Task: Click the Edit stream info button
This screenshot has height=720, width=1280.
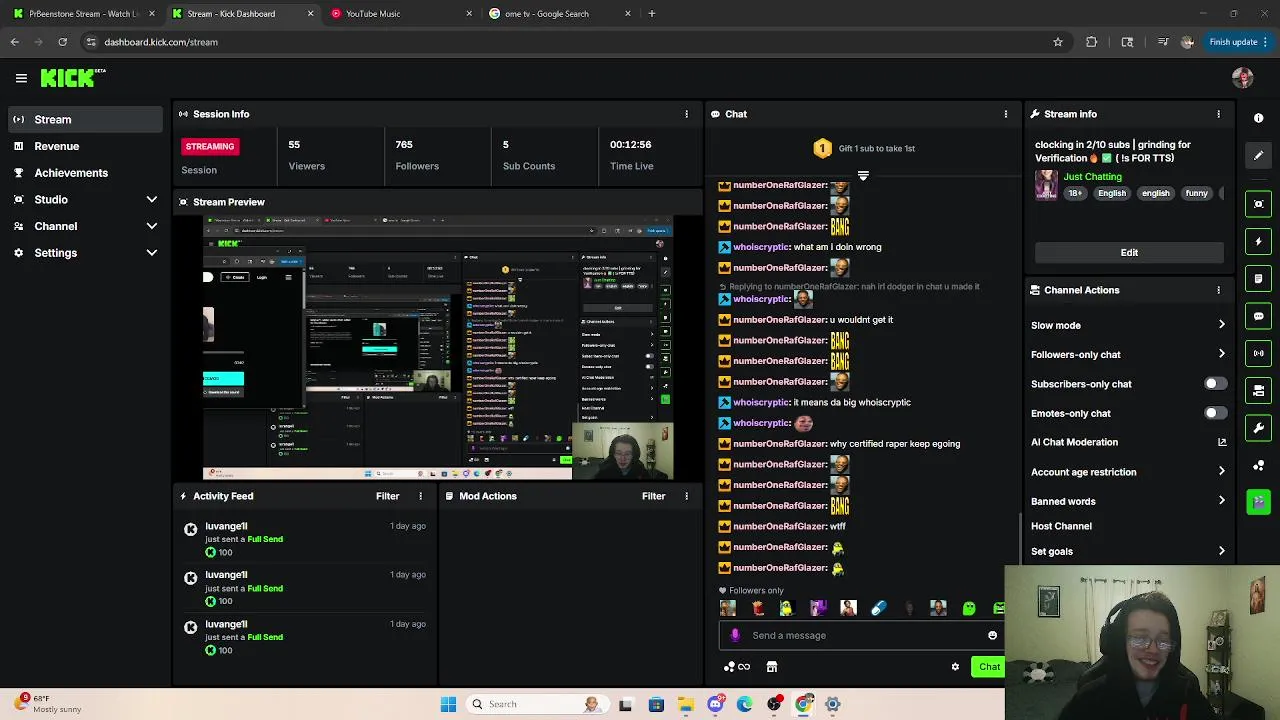Action: pyautogui.click(x=1129, y=252)
